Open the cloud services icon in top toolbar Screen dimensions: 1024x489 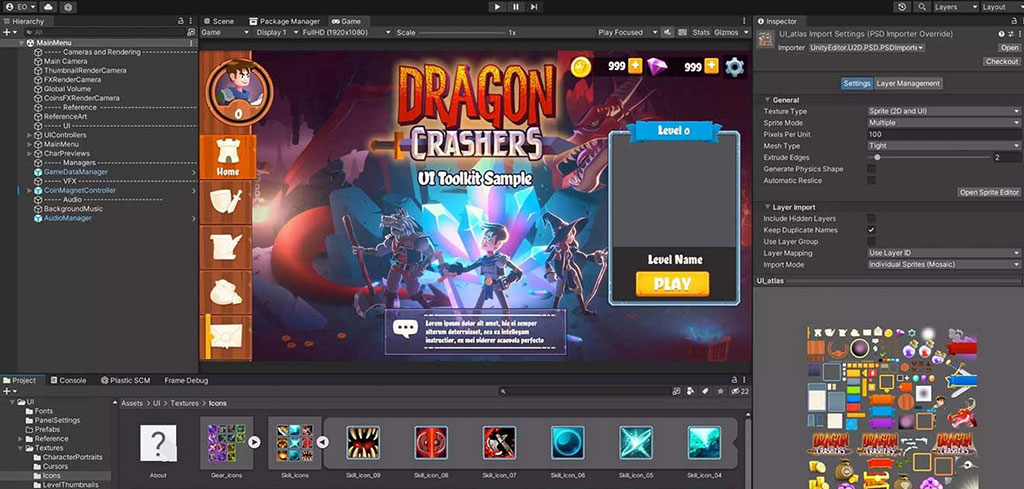[x=48, y=7]
